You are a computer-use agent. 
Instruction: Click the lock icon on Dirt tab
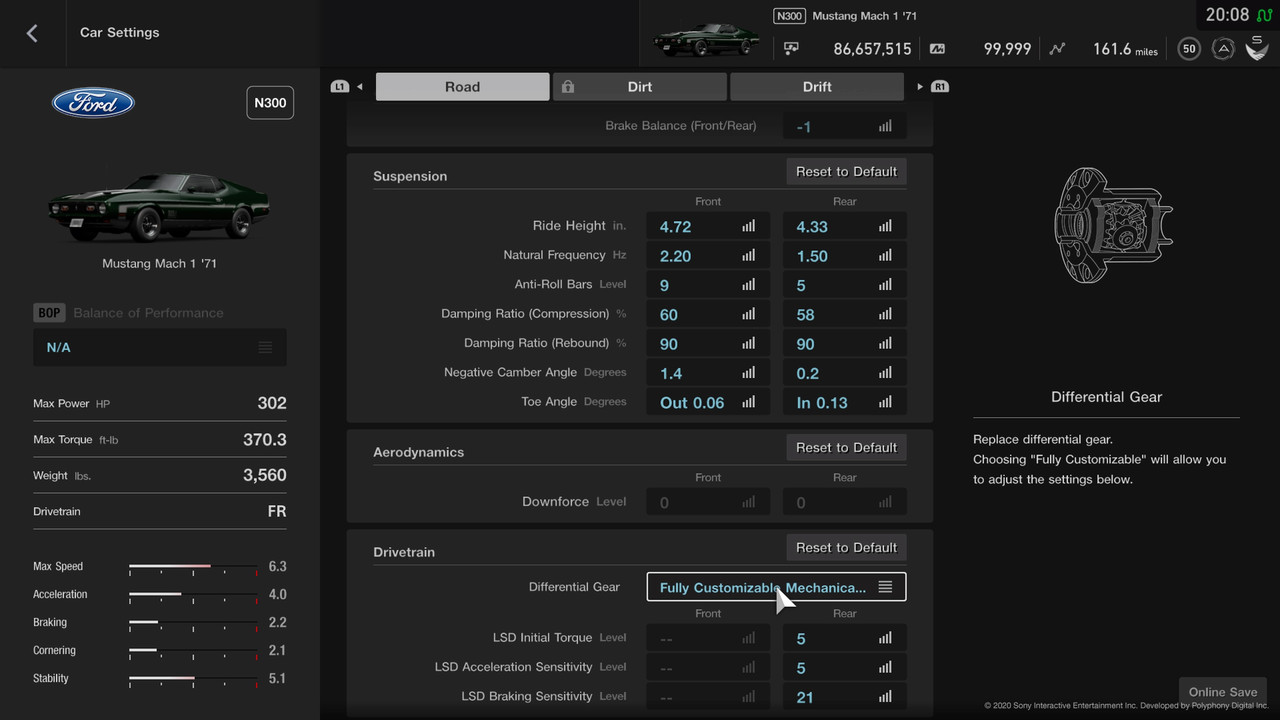568,87
